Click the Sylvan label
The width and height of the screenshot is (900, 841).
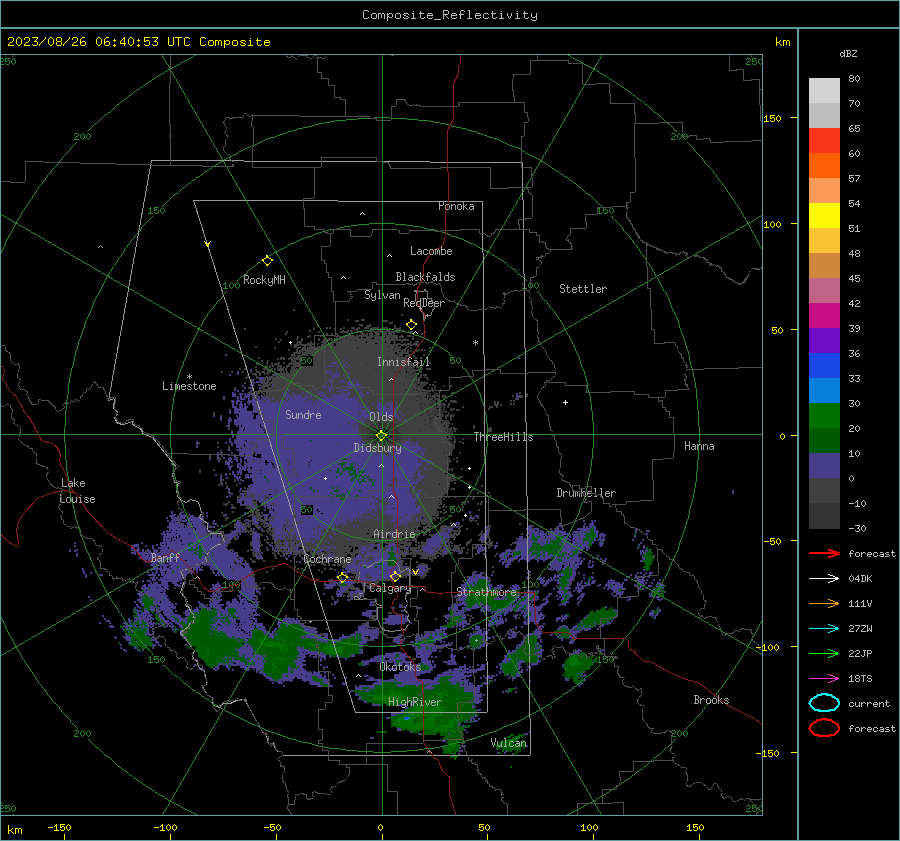click(x=382, y=295)
